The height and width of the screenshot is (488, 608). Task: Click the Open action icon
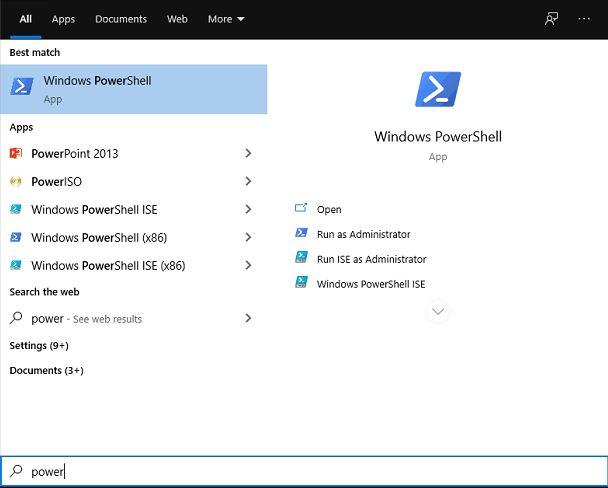click(x=301, y=208)
